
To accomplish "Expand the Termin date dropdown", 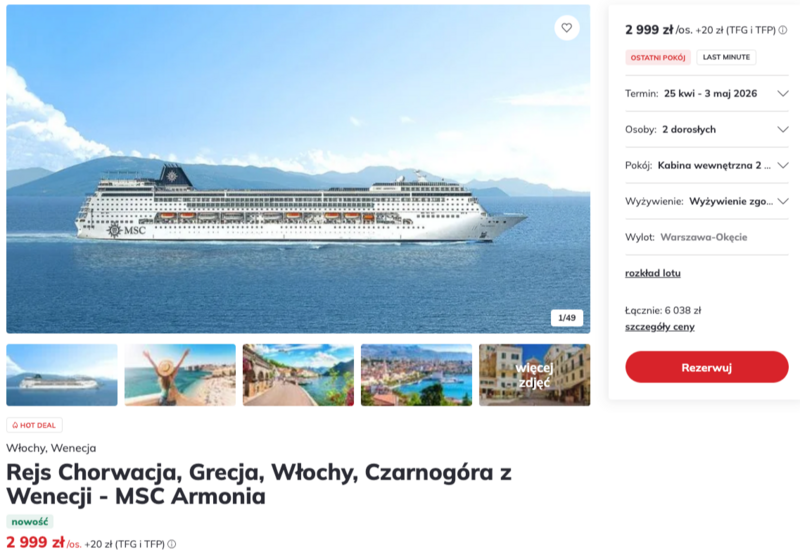I will [x=782, y=93].
